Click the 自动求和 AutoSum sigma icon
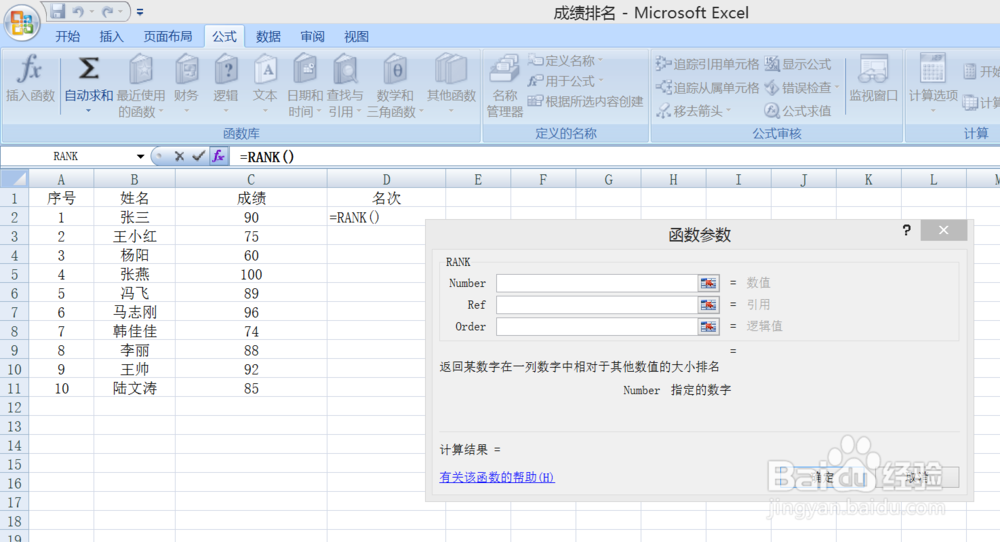Screen dimensions: 1000x542 89,69
